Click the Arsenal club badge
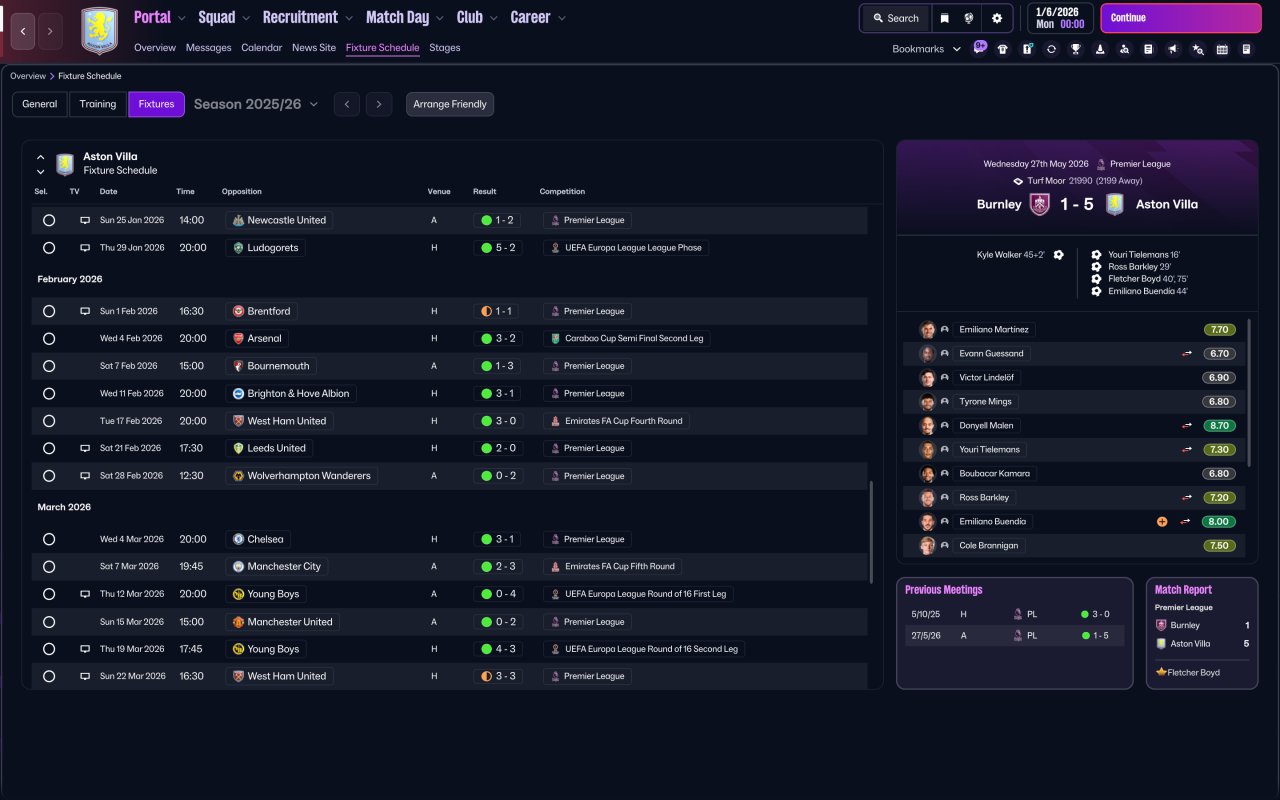The height and width of the screenshot is (800, 1280). click(238, 339)
